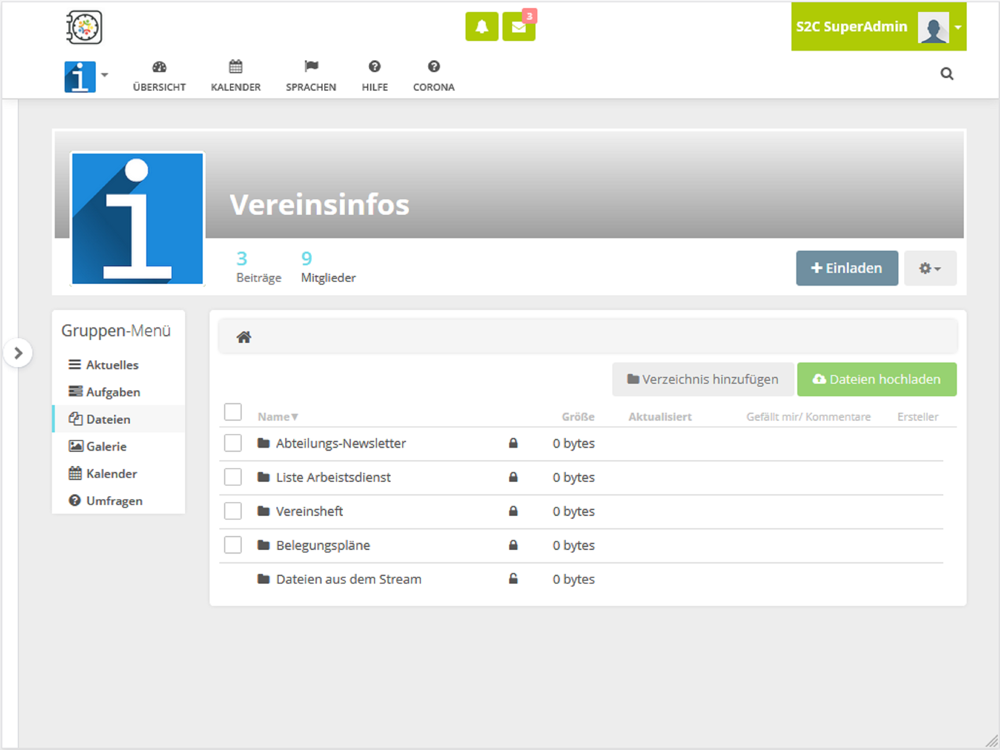Click Dateien hochladen button

876,379
